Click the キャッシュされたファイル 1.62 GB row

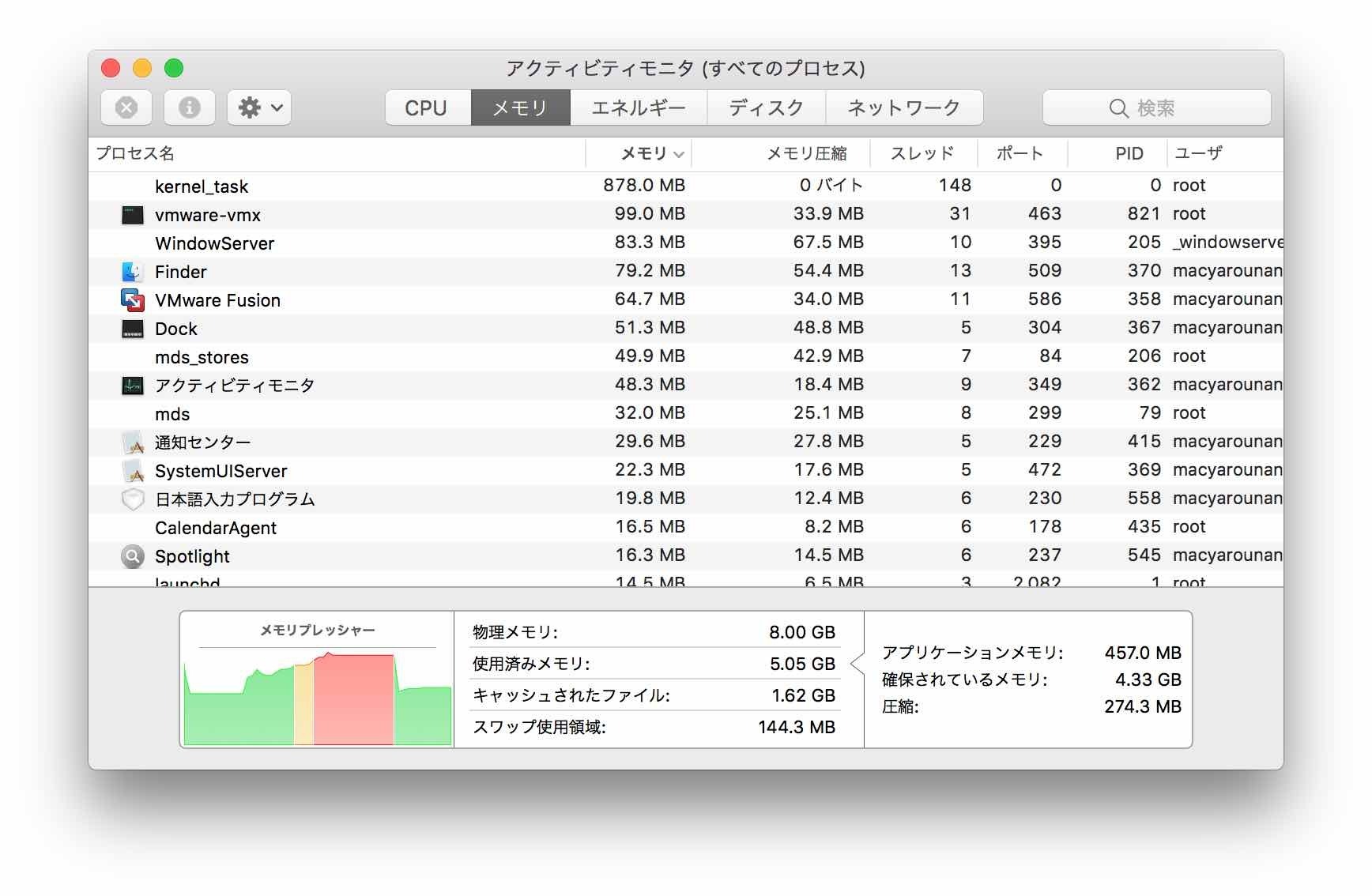pos(654,695)
